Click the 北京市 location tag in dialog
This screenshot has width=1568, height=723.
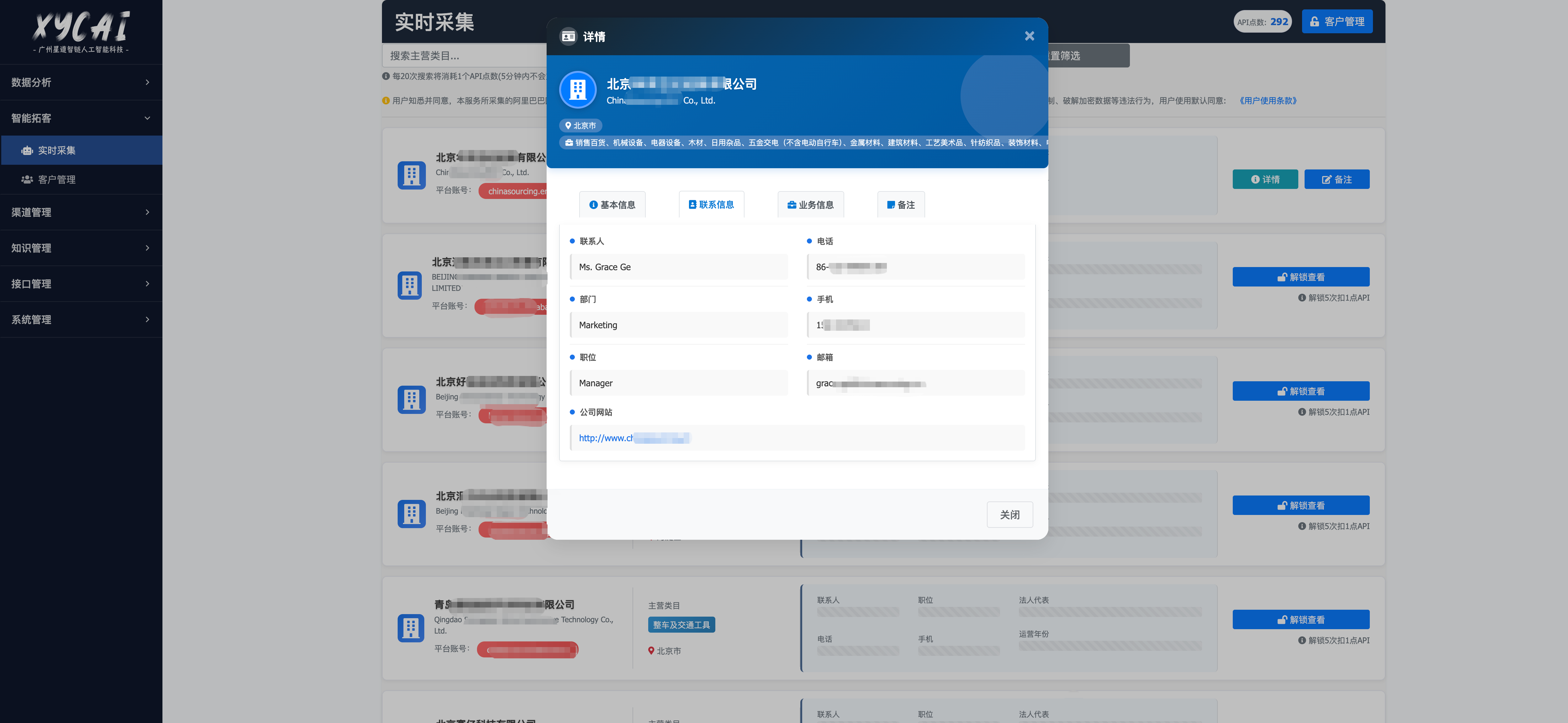coord(581,126)
